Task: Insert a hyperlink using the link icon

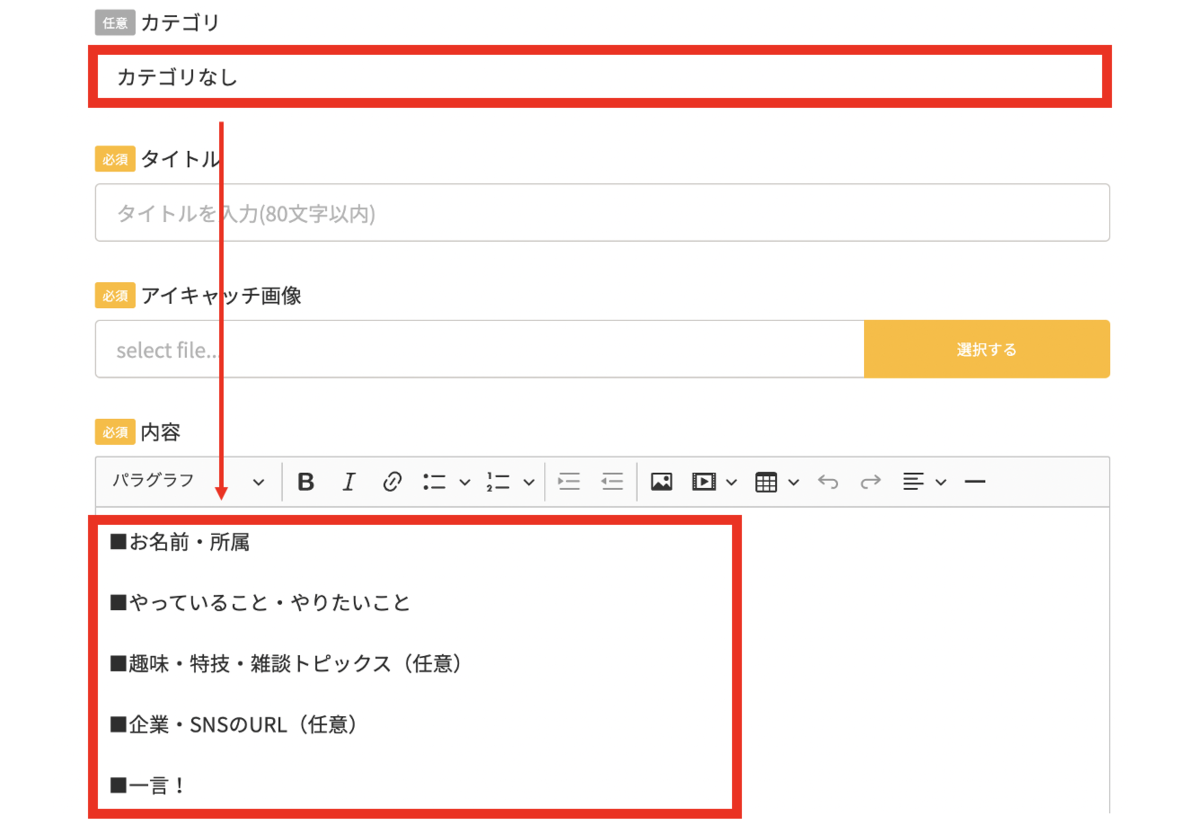Action: [392, 482]
